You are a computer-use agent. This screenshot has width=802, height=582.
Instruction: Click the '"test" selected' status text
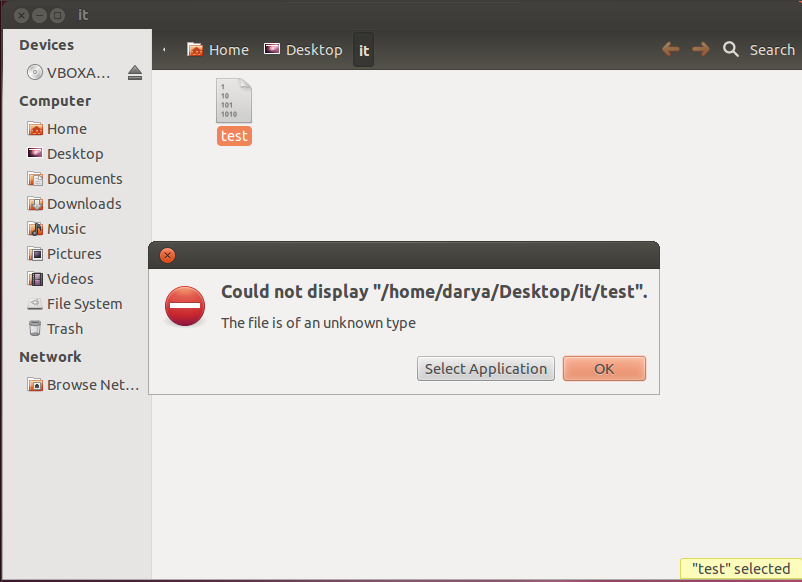[741, 569]
